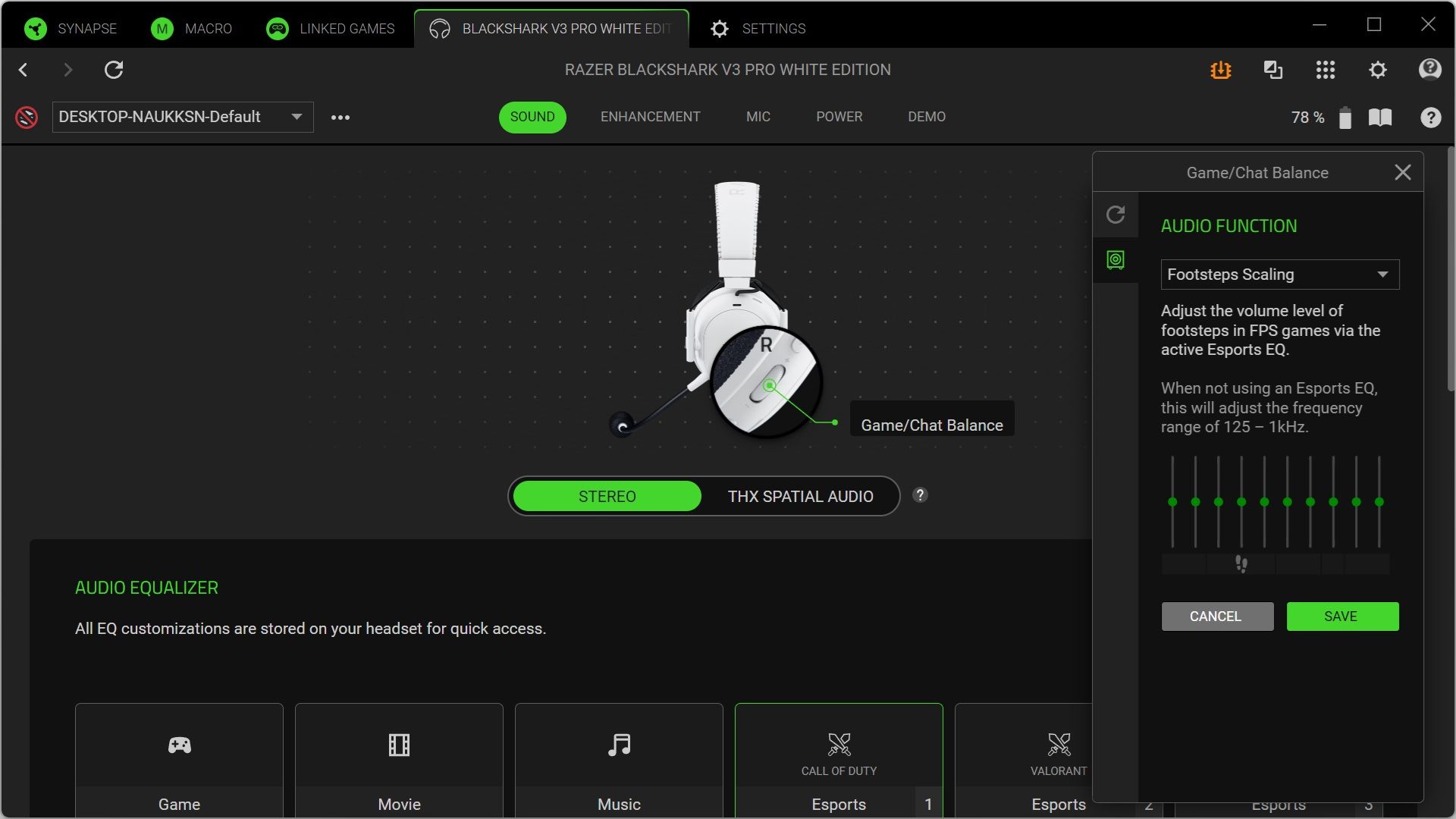Click the headset battery icon
1456x819 pixels.
click(x=1345, y=117)
